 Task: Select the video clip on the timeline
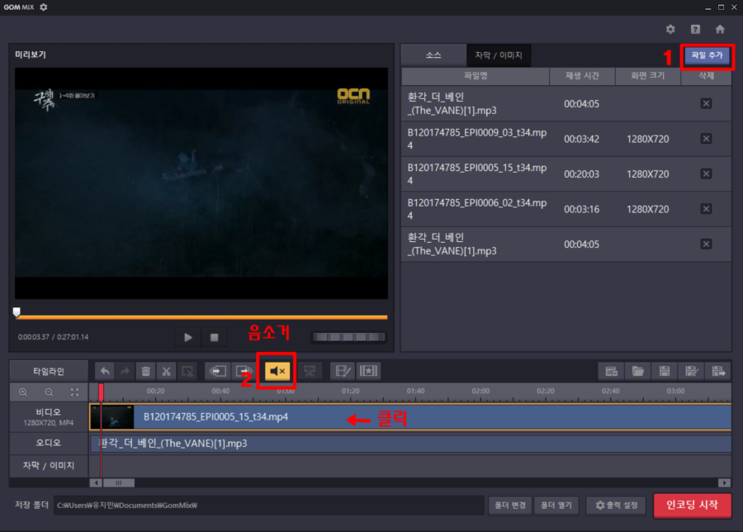410,417
